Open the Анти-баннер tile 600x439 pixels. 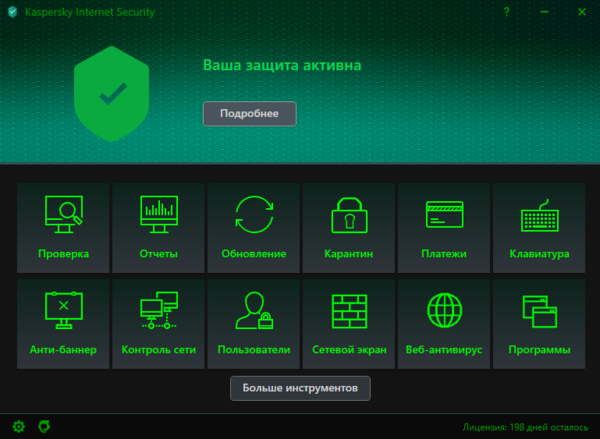(x=63, y=324)
